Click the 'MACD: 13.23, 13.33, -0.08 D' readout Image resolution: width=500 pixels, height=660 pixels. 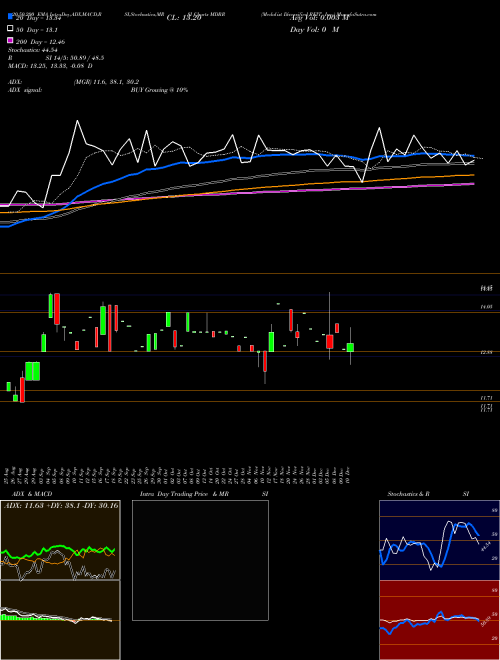coord(50,66)
